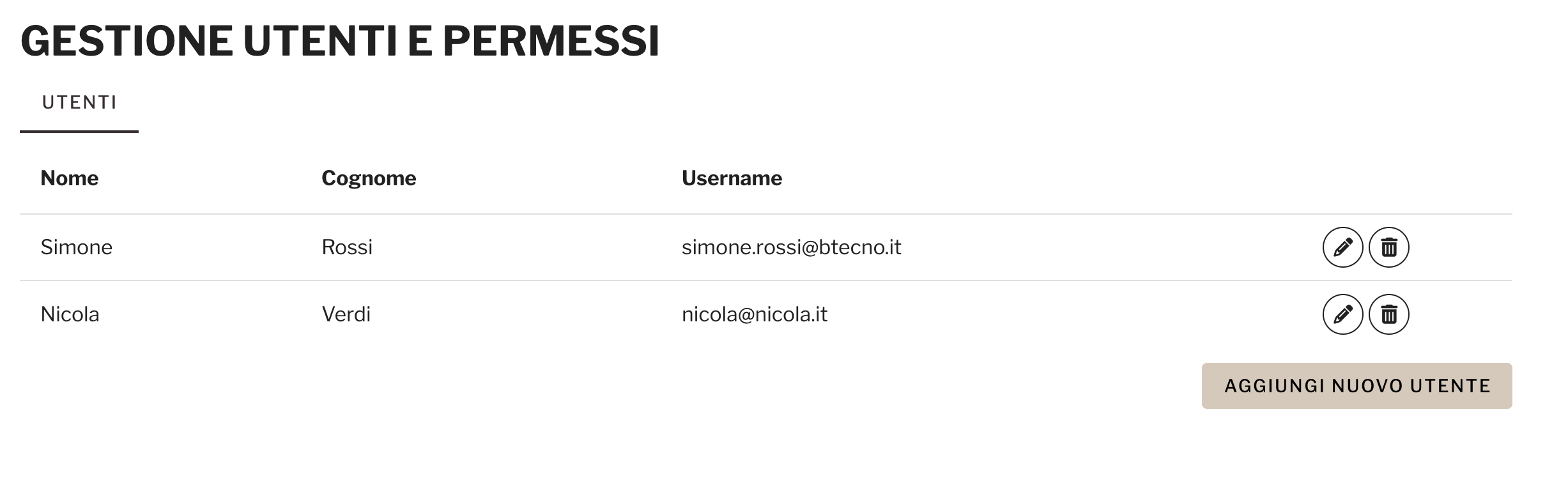Edit user Simone Rossi with pencil icon
The height and width of the screenshot is (483, 1568).
pos(1342,247)
